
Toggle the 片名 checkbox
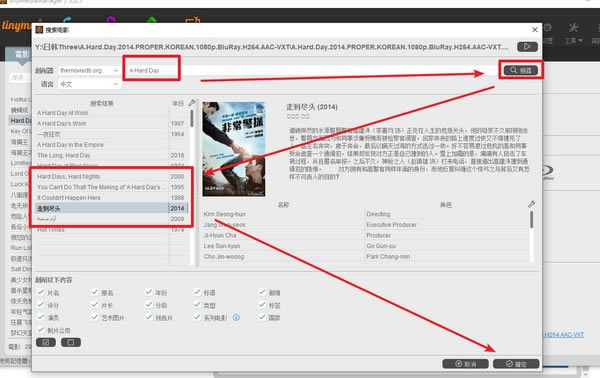click(41, 292)
